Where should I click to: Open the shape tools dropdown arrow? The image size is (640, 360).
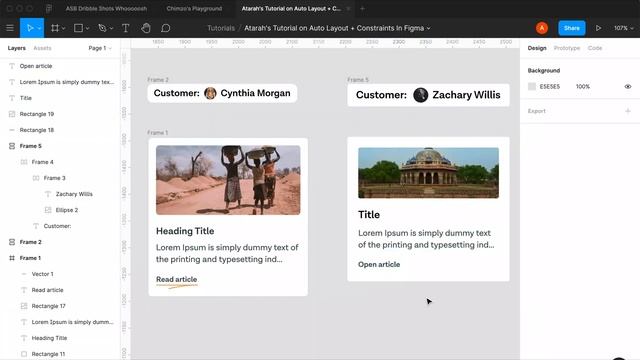(x=87, y=29)
